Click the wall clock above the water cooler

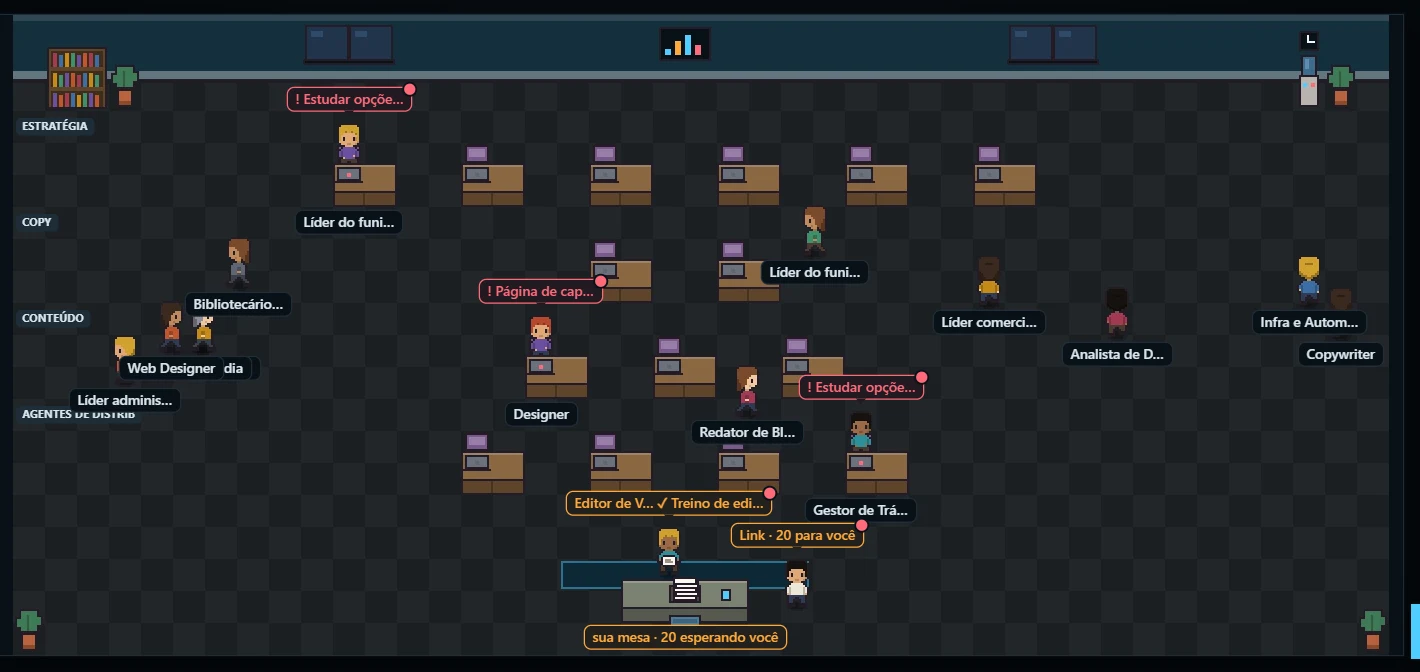pyautogui.click(x=1309, y=41)
